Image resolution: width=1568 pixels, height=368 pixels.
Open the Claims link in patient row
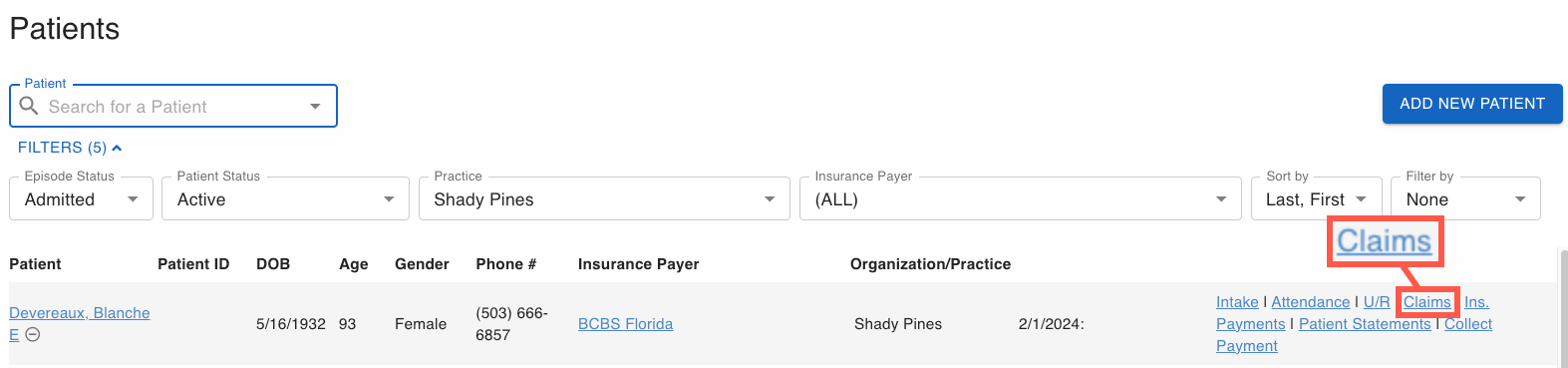1427,302
